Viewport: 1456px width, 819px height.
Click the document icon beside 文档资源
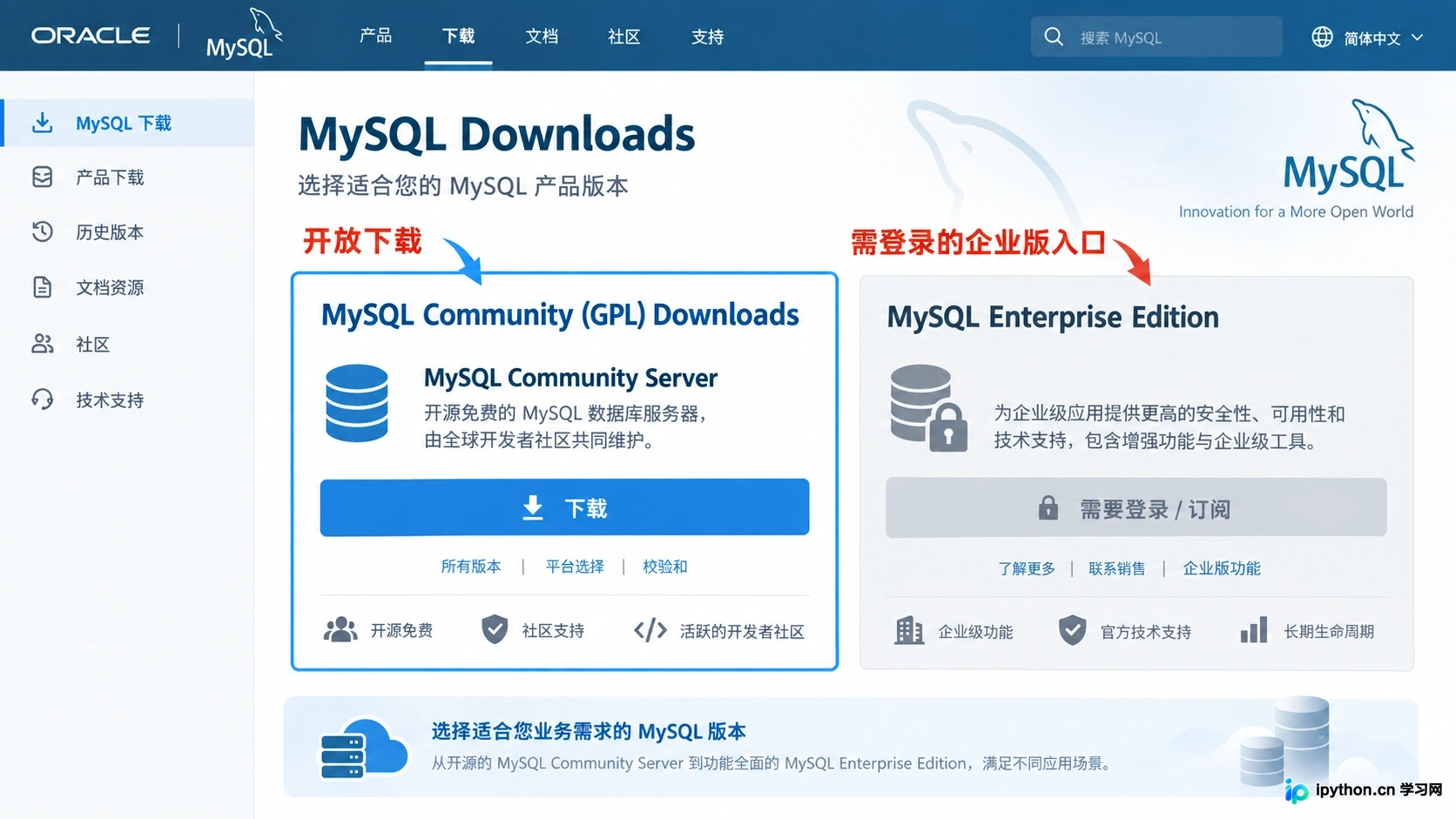[42, 287]
